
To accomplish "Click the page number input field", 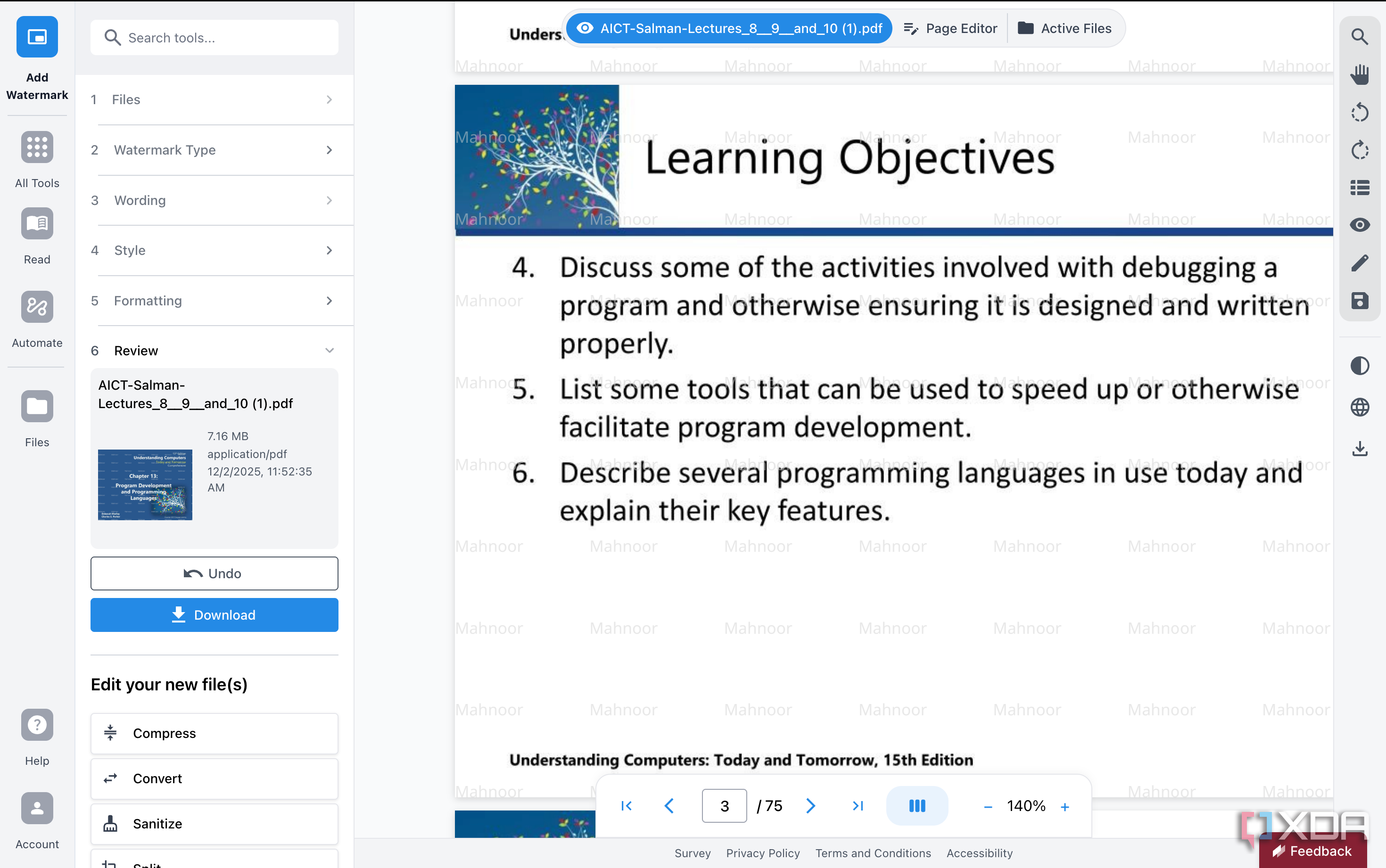I will (x=724, y=805).
